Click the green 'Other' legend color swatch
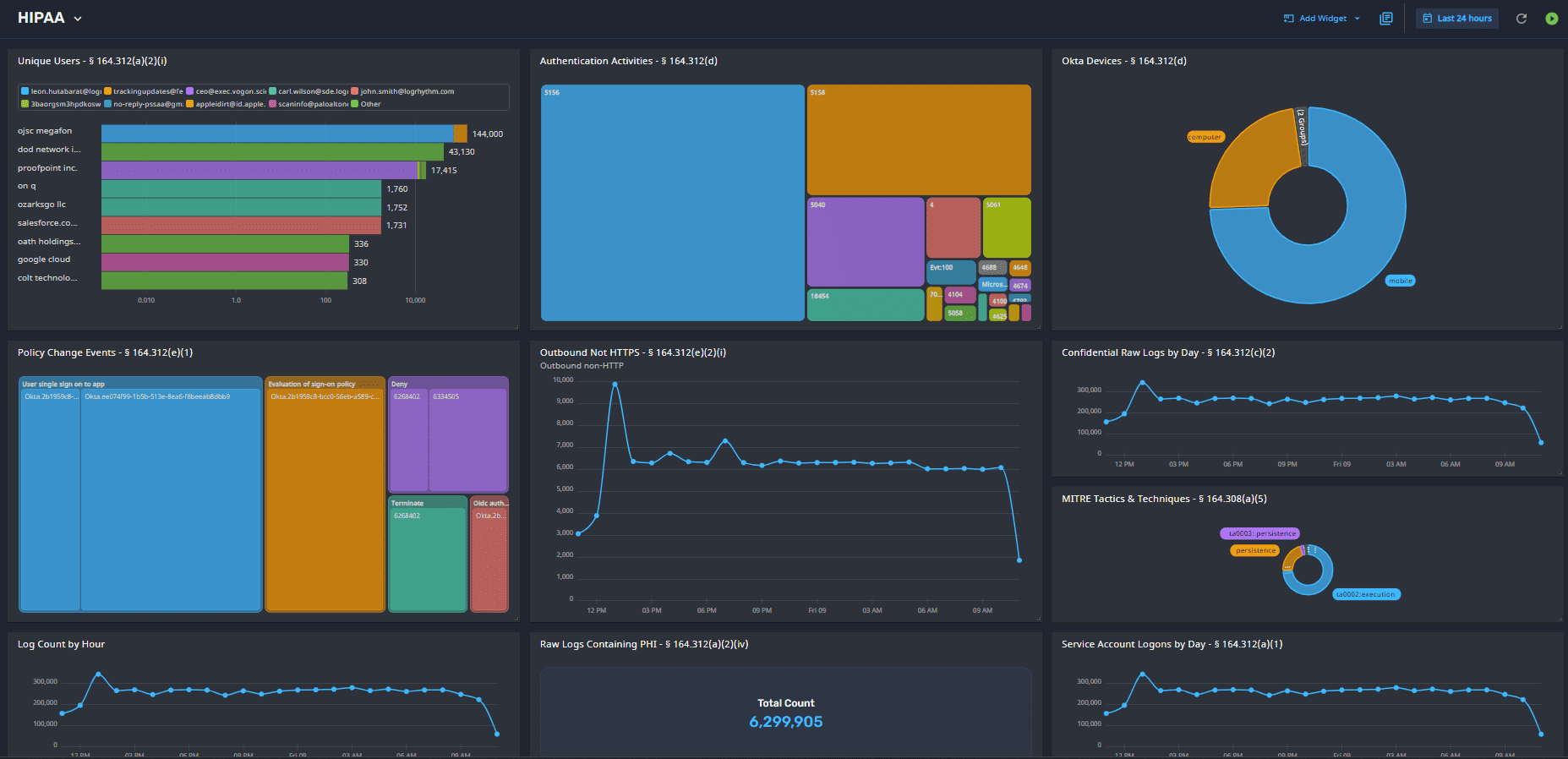Image resolution: width=1568 pixels, height=759 pixels. tap(355, 104)
